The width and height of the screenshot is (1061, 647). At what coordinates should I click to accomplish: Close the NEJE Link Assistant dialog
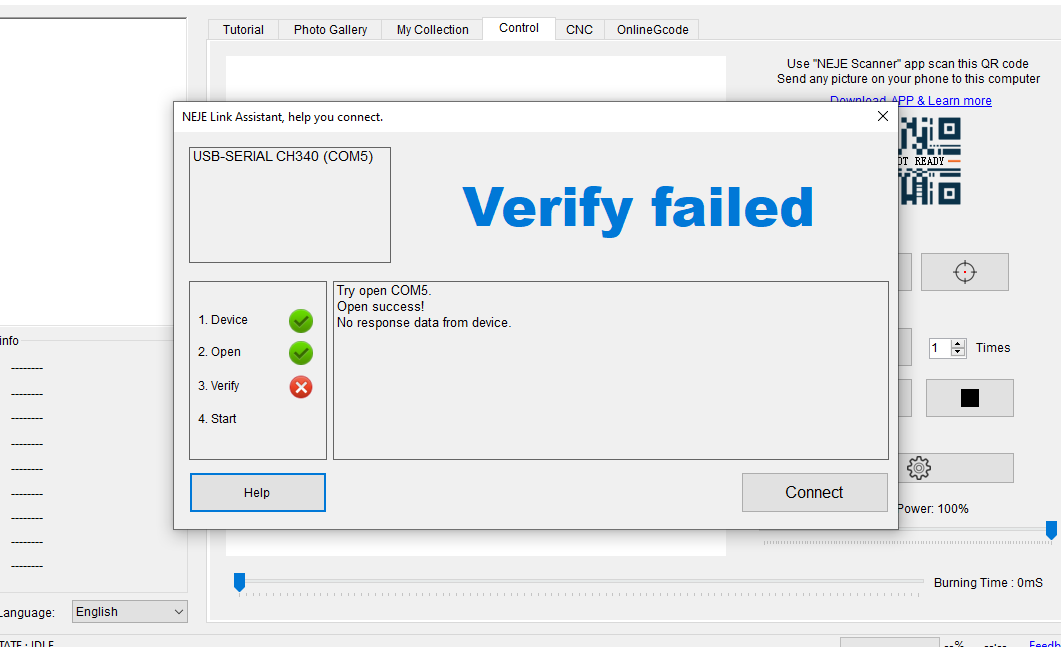pyautogui.click(x=882, y=116)
